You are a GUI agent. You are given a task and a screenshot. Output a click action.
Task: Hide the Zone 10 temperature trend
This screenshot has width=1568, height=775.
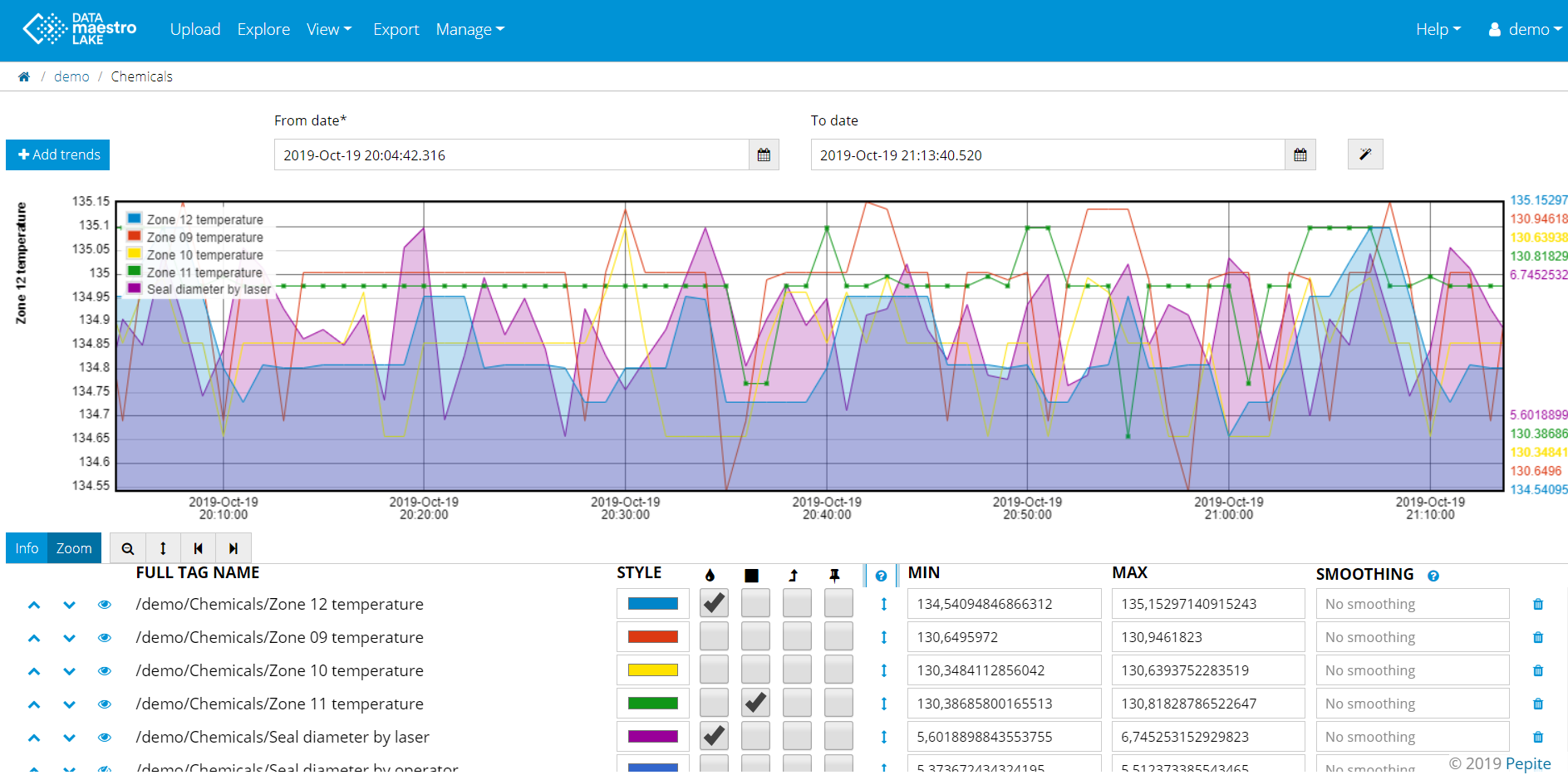(x=105, y=671)
